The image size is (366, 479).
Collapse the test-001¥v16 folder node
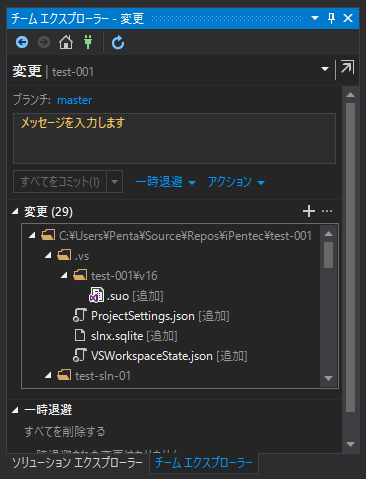click(x=64, y=275)
